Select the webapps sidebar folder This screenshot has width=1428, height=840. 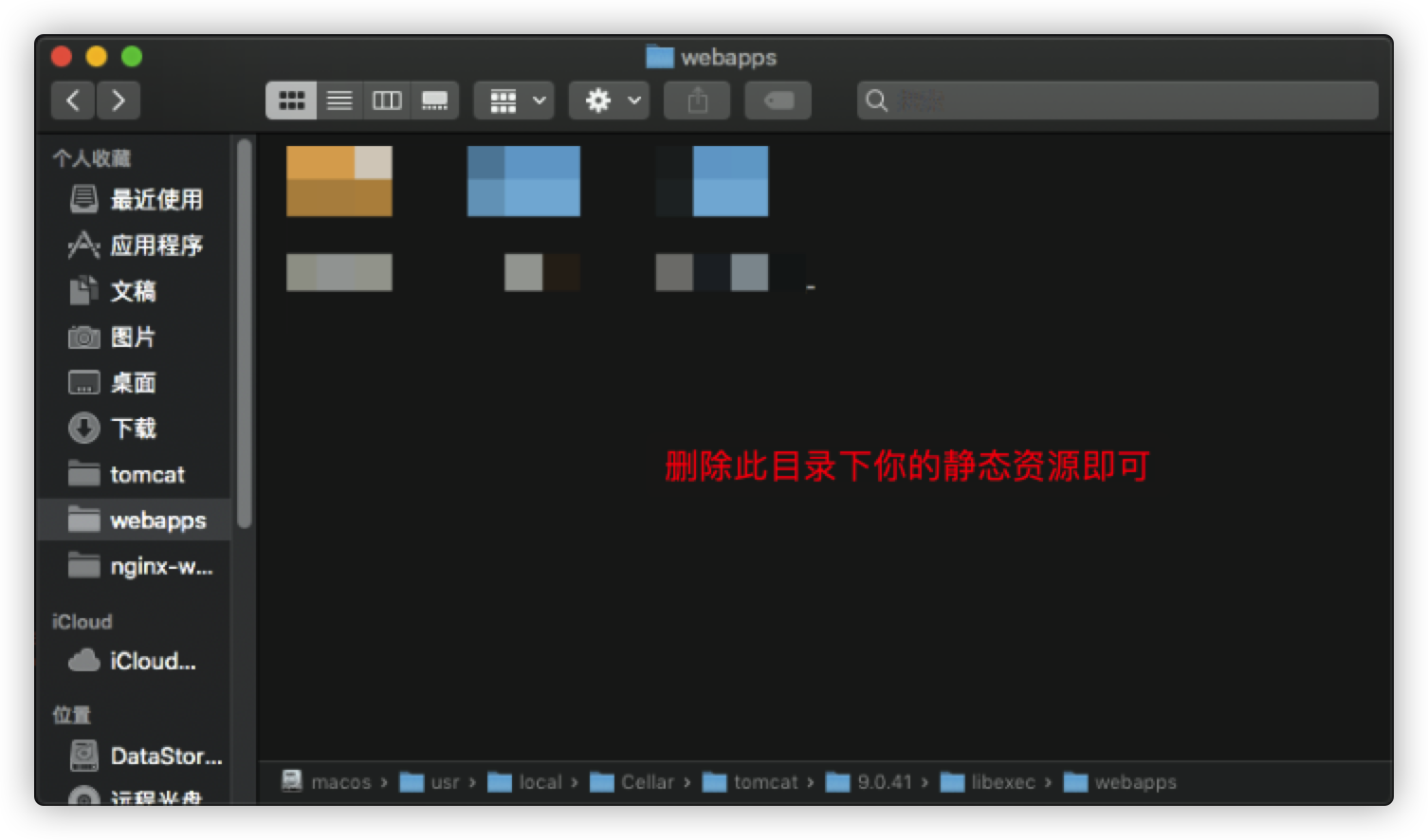136,520
